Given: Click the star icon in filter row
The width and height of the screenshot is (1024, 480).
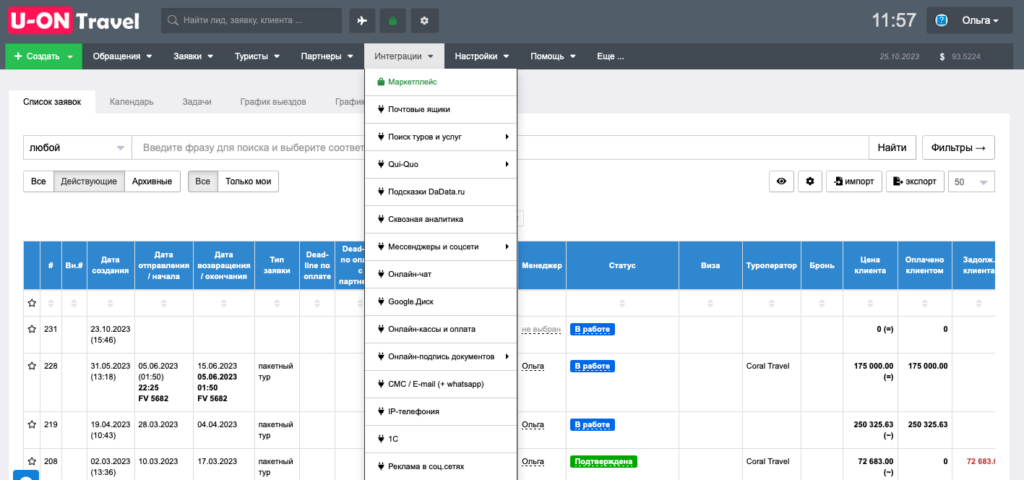Looking at the screenshot, I should [x=31, y=303].
